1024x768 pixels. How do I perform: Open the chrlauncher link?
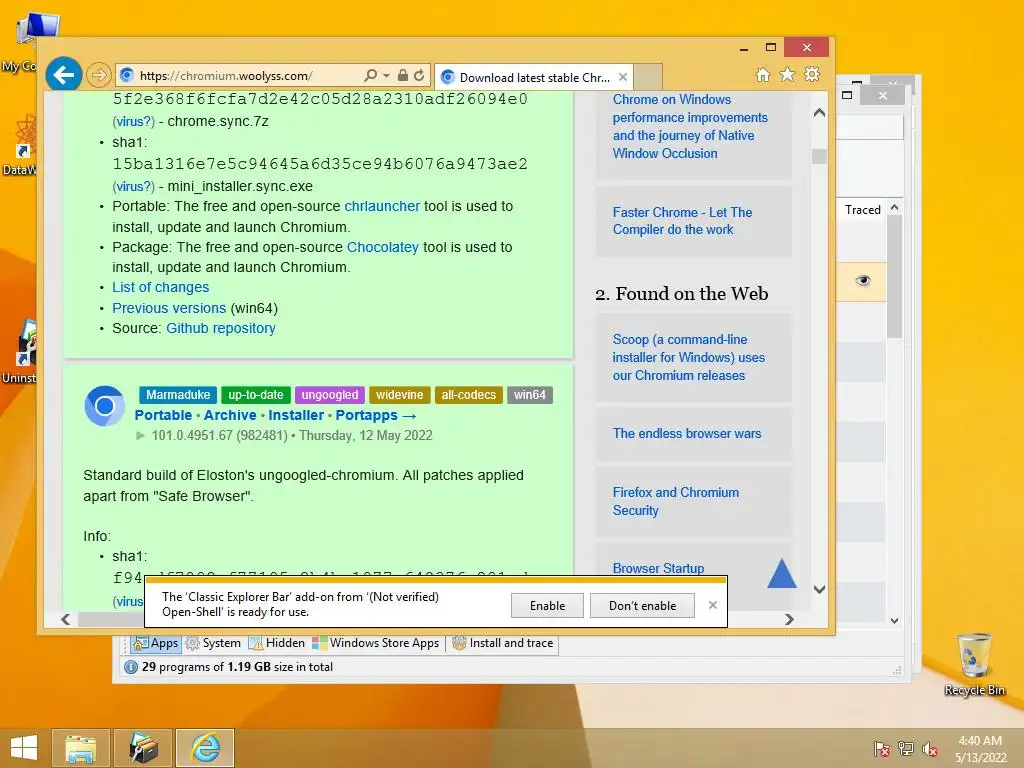[x=382, y=206]
